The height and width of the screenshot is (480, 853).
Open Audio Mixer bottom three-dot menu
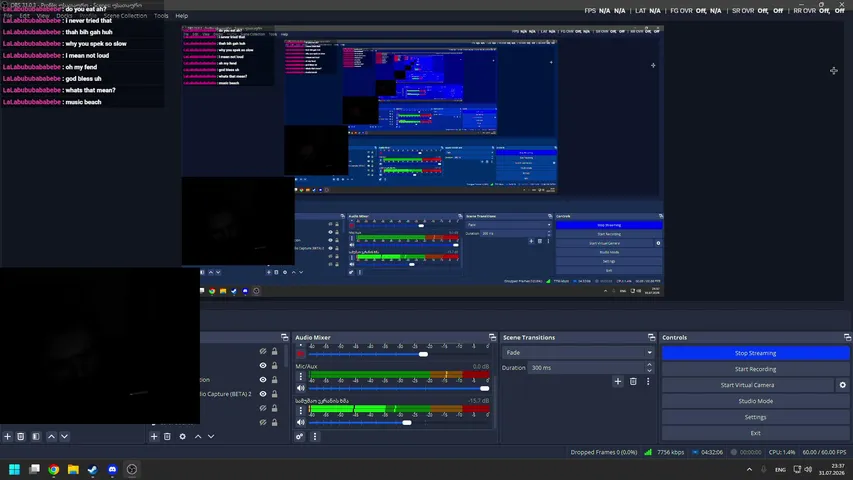click(314, 436)
